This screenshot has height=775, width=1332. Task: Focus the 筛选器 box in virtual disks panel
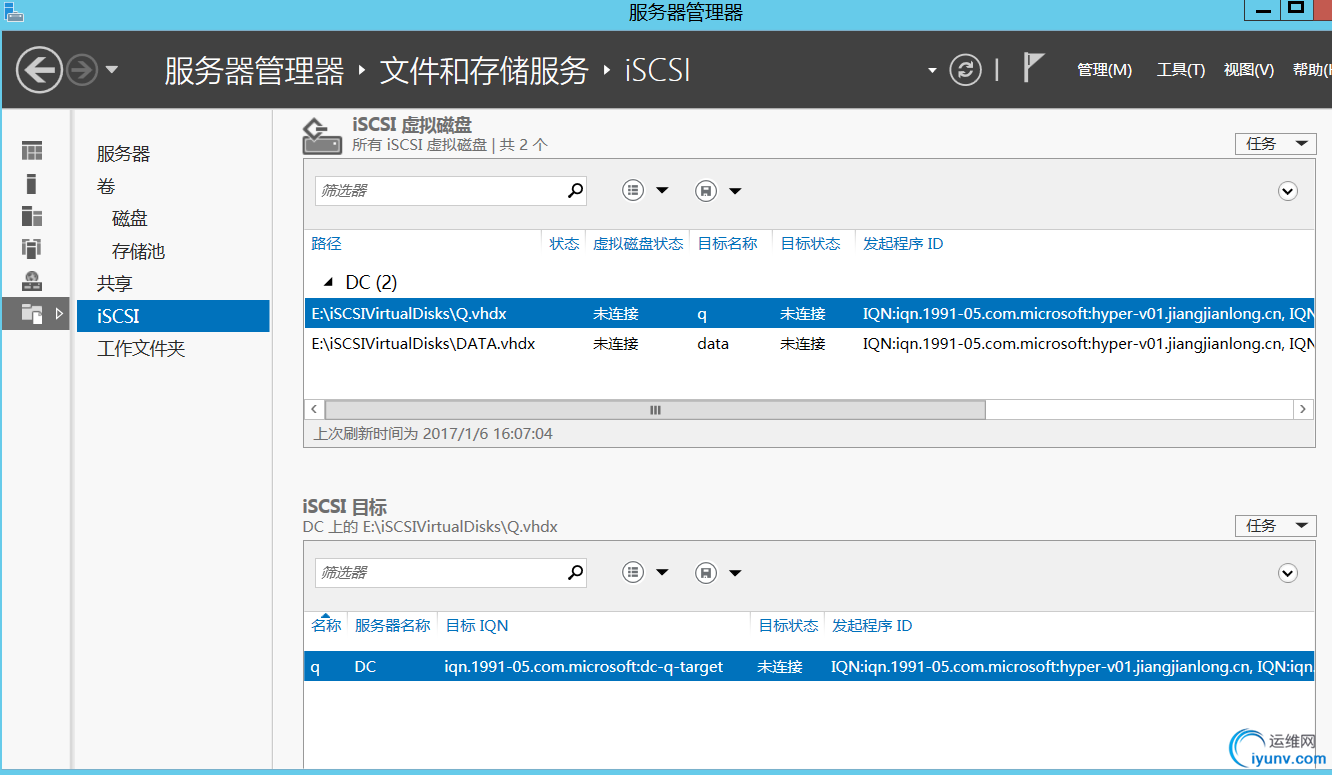point(440,190)
